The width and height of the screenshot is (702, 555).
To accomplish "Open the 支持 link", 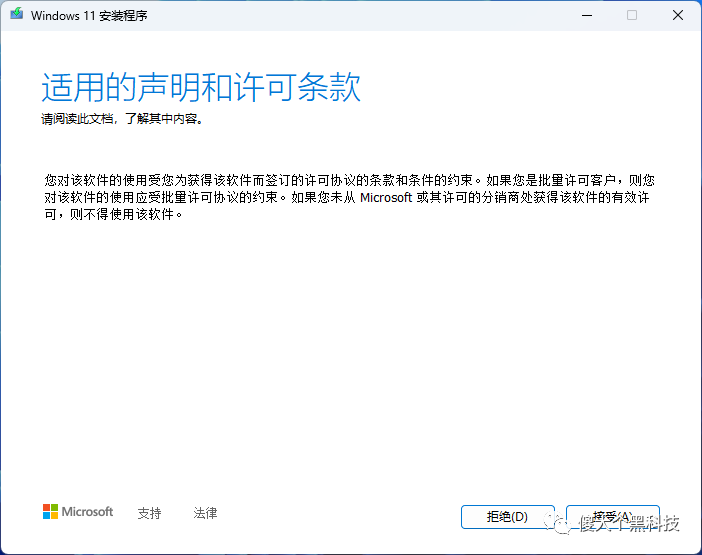I will [x=149, y=513].
